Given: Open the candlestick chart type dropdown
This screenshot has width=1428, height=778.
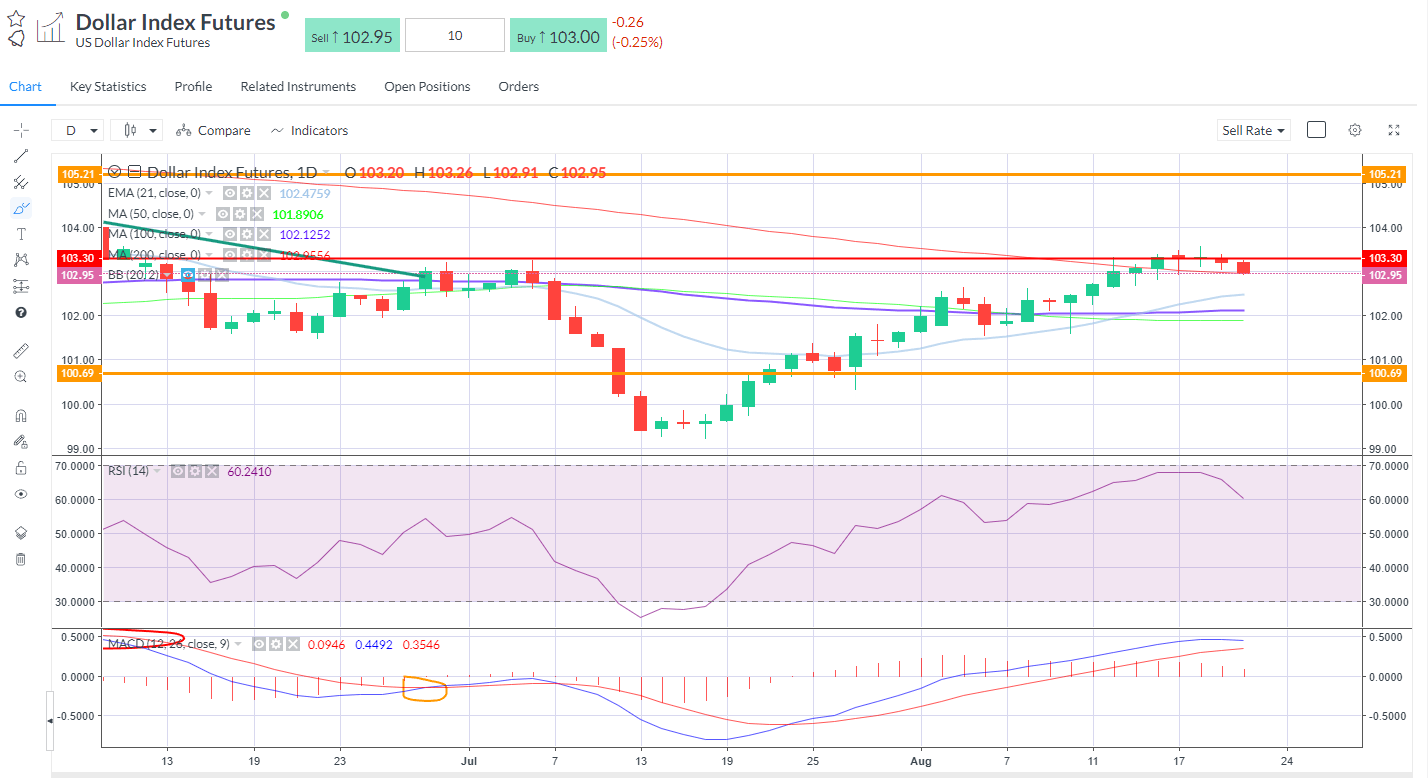Looking at the screenshot, I should click(136, 130).
